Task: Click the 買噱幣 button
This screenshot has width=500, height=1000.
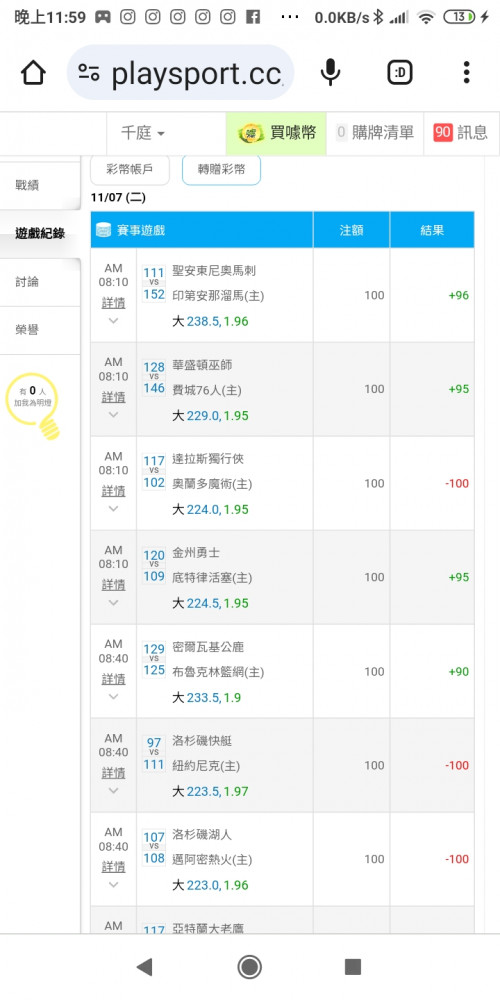Action: tap(276, 133)
